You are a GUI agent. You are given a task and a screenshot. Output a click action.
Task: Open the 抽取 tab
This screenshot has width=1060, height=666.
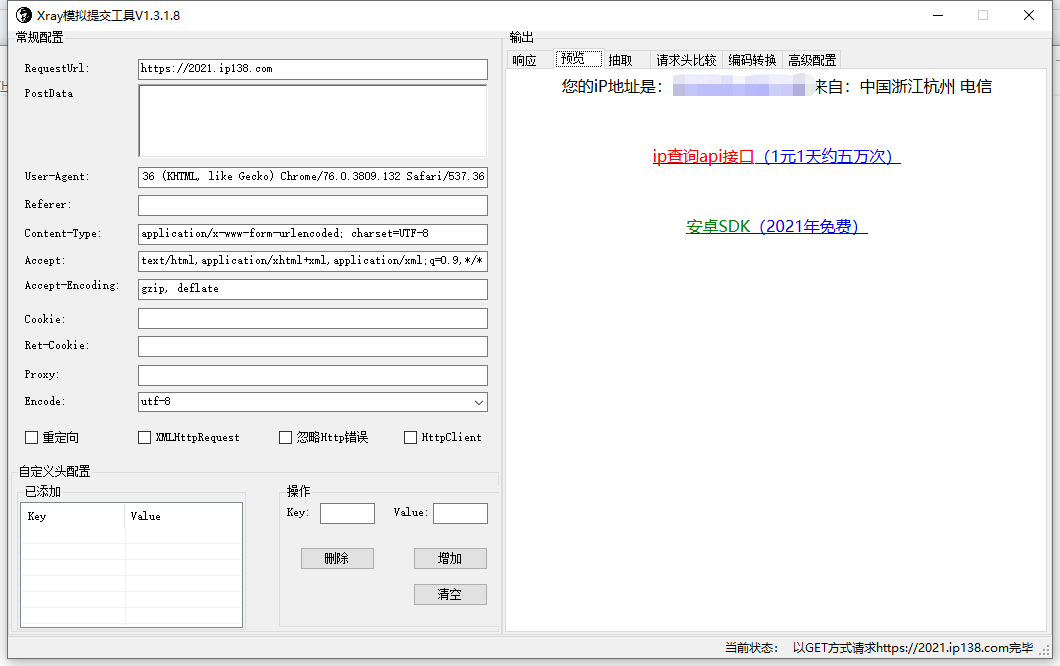(620, 60)
